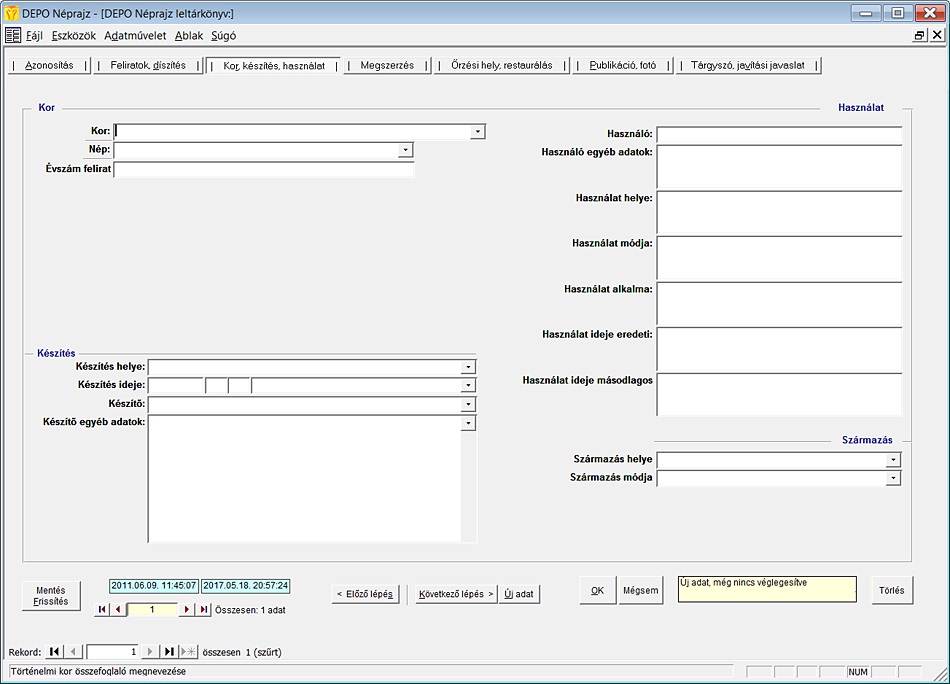Image resolution: width=950 pixels, height=684 pixels.
Task: Click previous record button in Rekord bar
Action: click(73, 652)
